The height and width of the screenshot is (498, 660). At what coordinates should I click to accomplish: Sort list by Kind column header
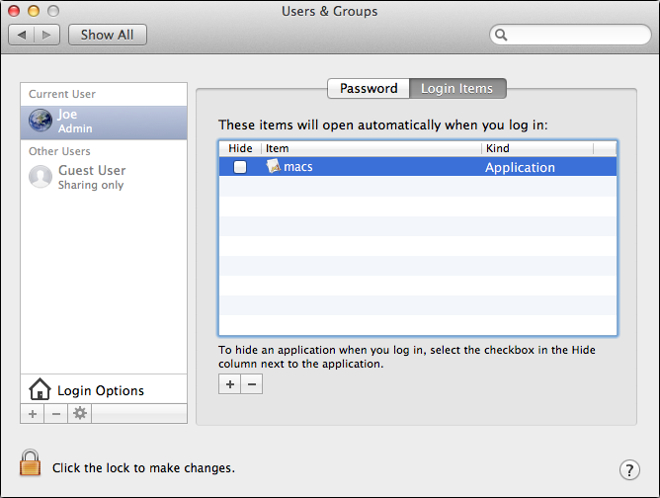coord(536,148)
